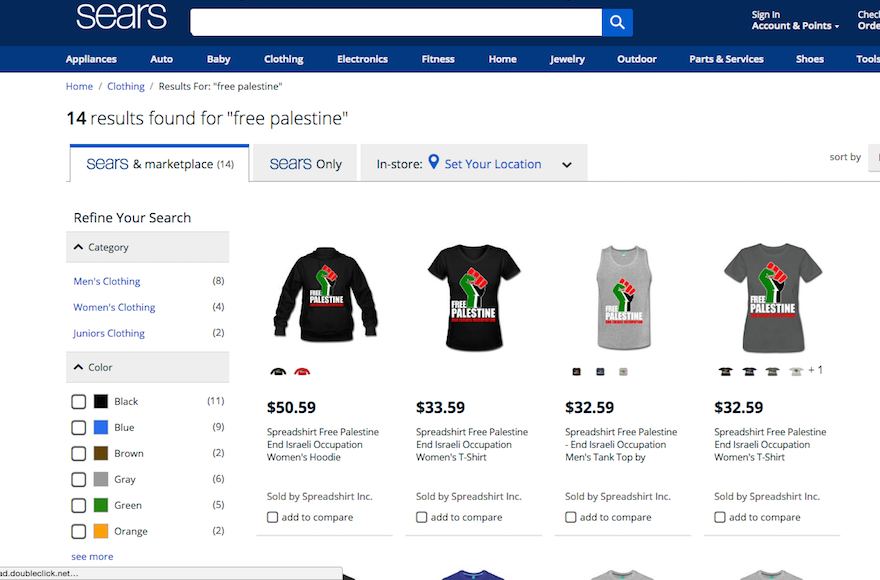This screenshot has width=880, height=580.
Task: Click the magnifying glass search button
Action: point(617,22)
